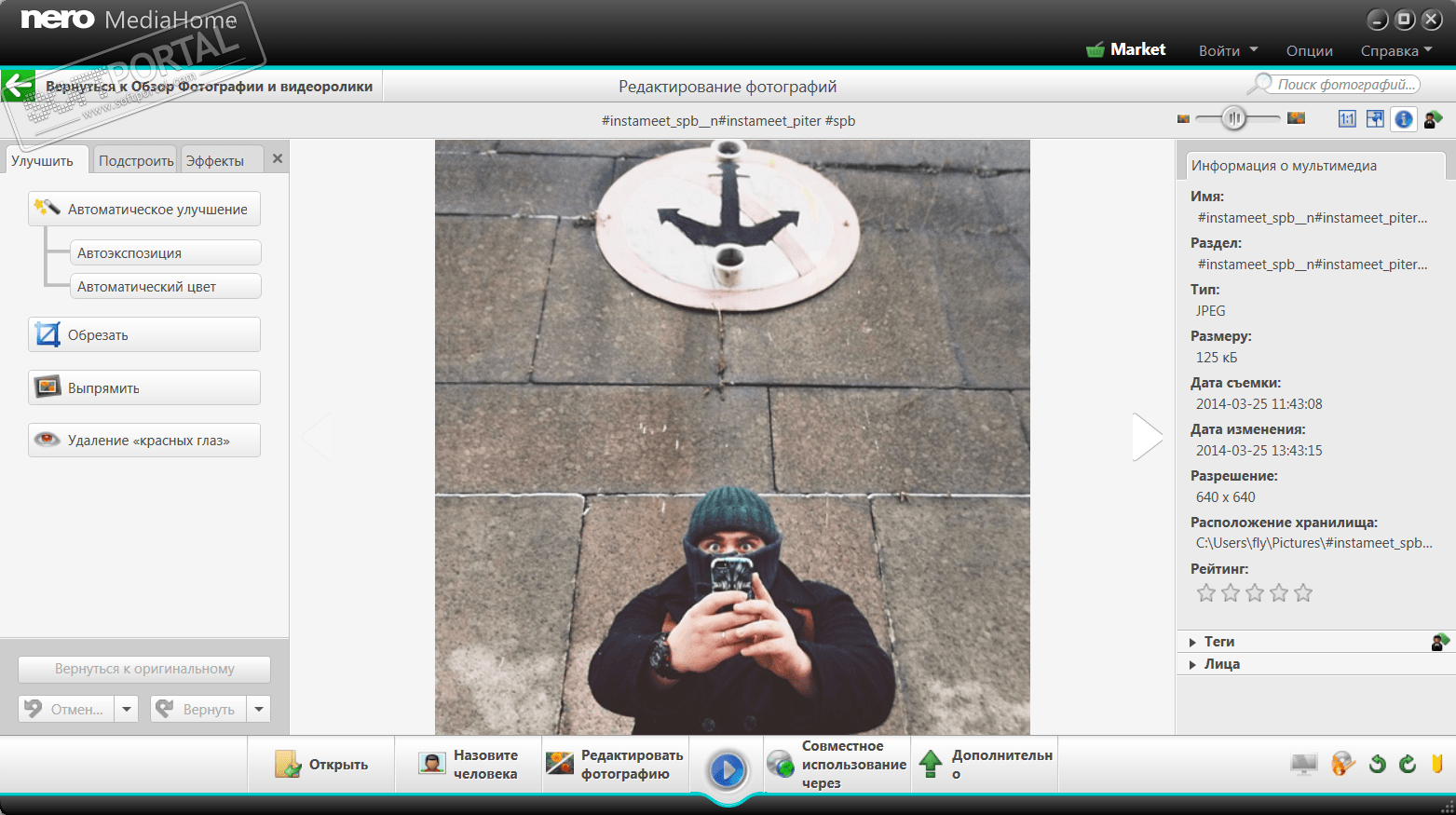Click the person tag icon in toolbar

[1434, 118]
